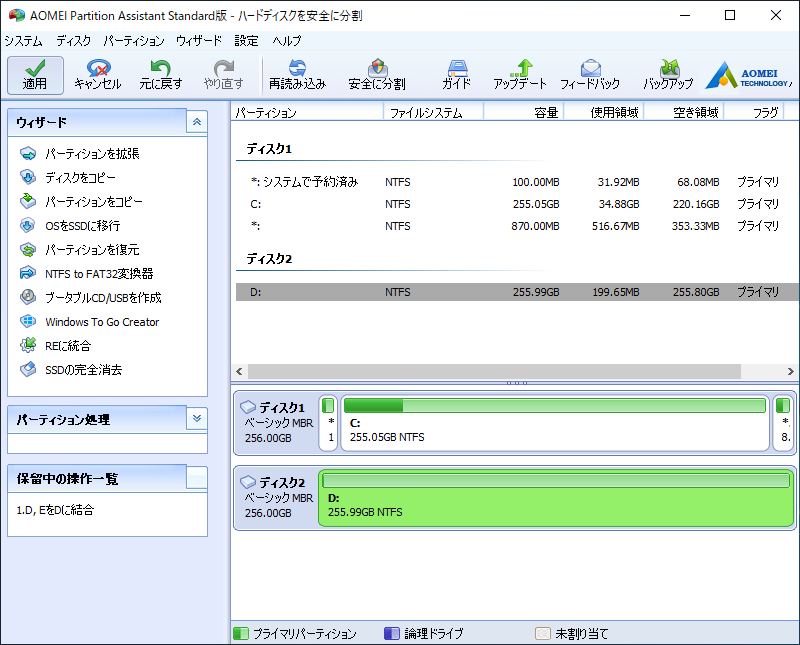Viewport: 800px width, 645px height.
Task: Sort by the 使用領域 column header
Action: [x=604, y=112]
